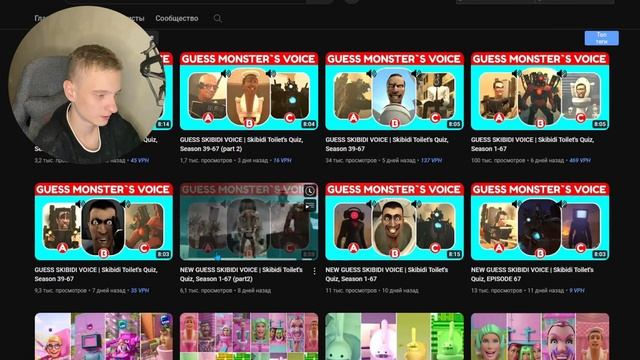Click the '469 VPH' stat text
This screenshot has height=360, width=640.
point(580,160)
